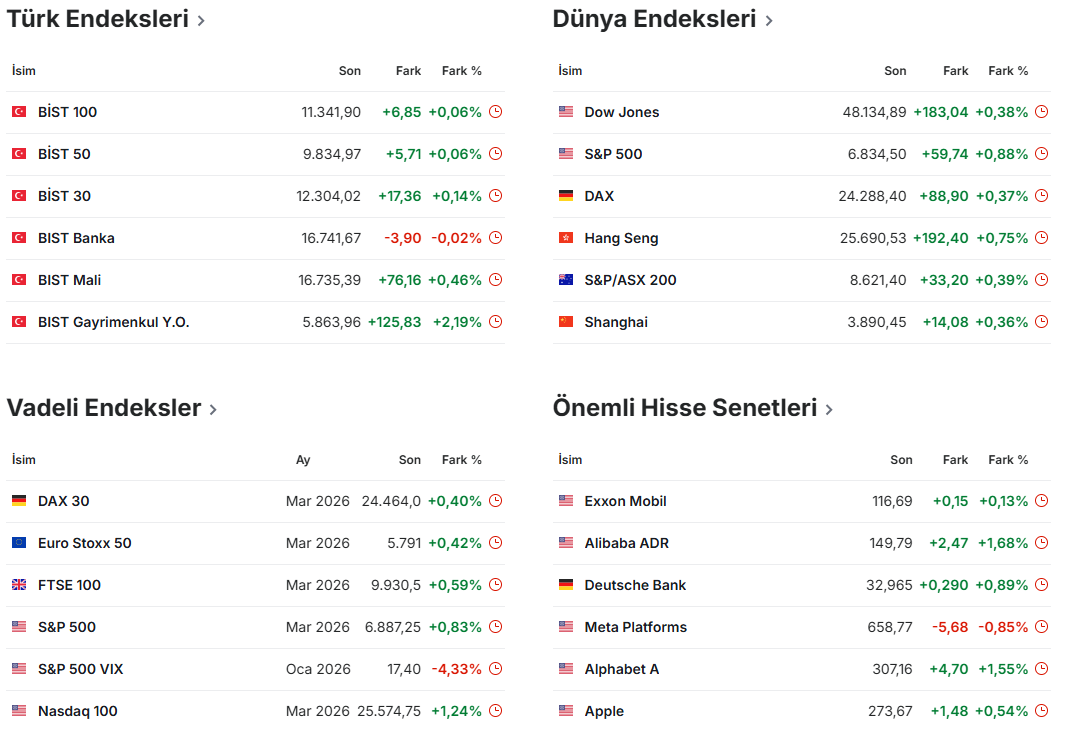The image size is (1083, 731).
Task: Open the Nasdaq 100 futures link
Action: pyautogui.click(x=77, y=711)
